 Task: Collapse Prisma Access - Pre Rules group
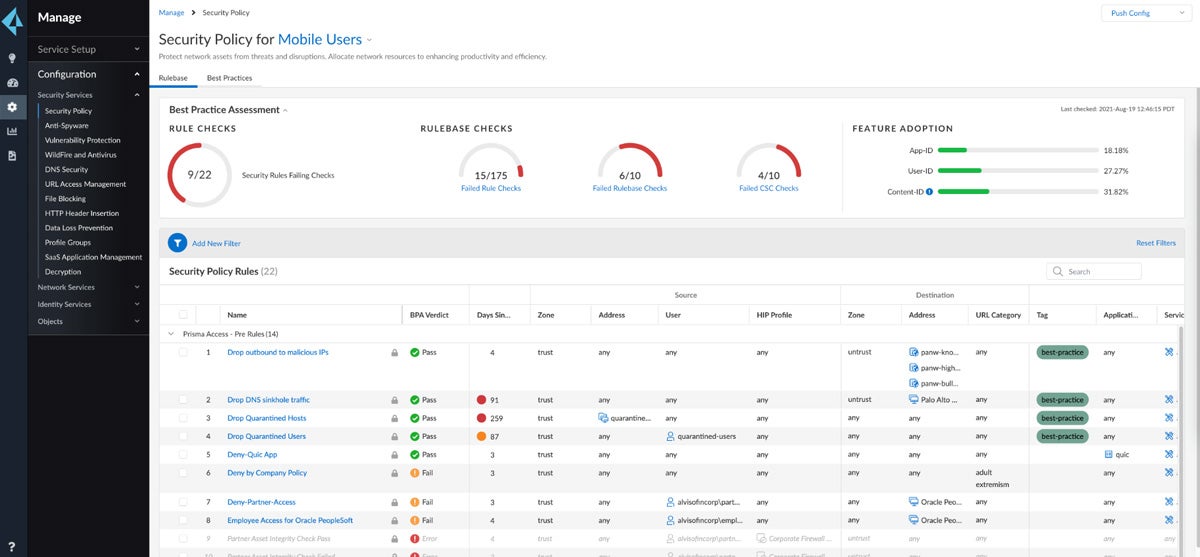pos(171,333)
